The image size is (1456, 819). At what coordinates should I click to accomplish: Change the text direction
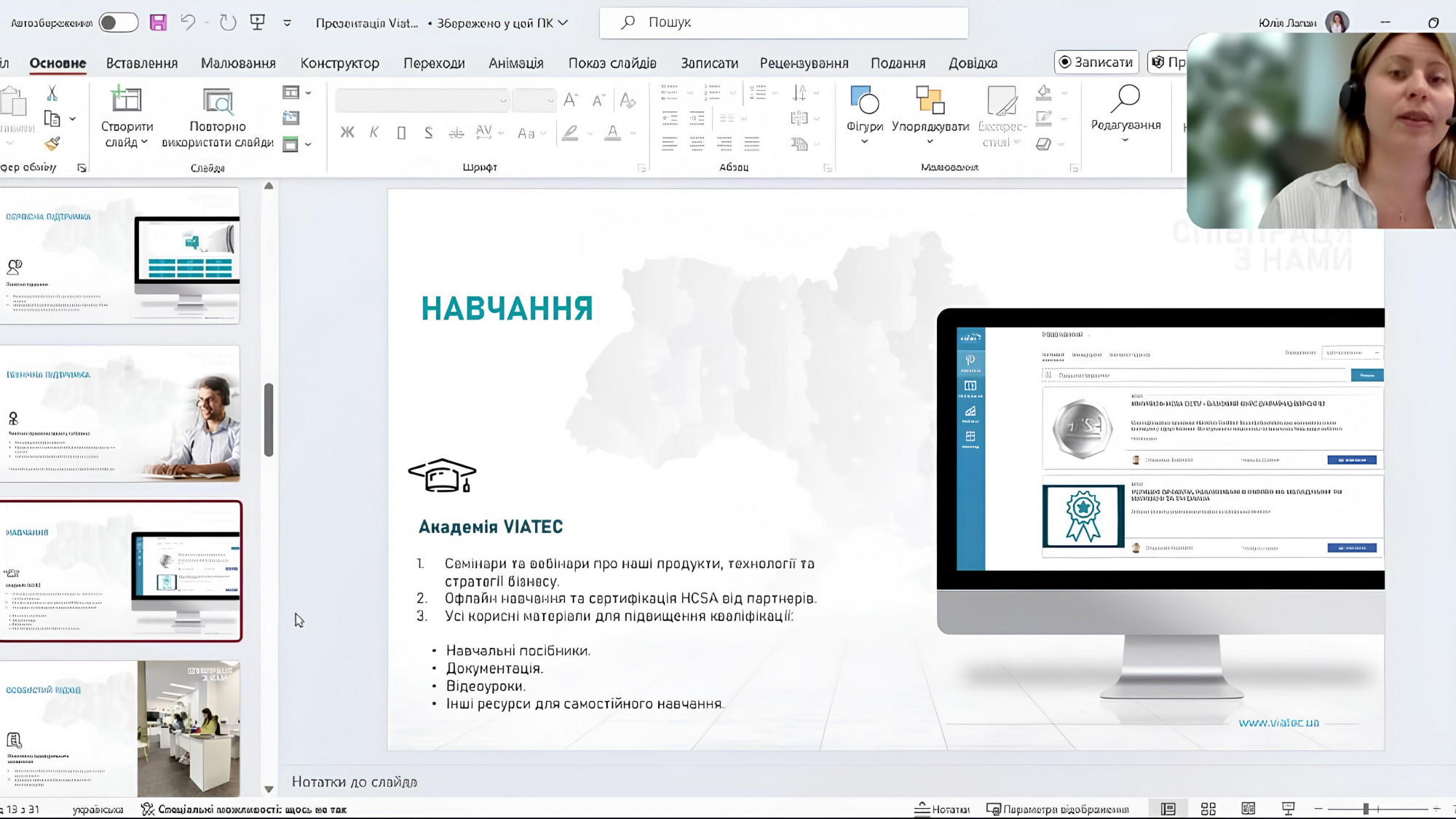pyautogui.click(x=801, y=92)
